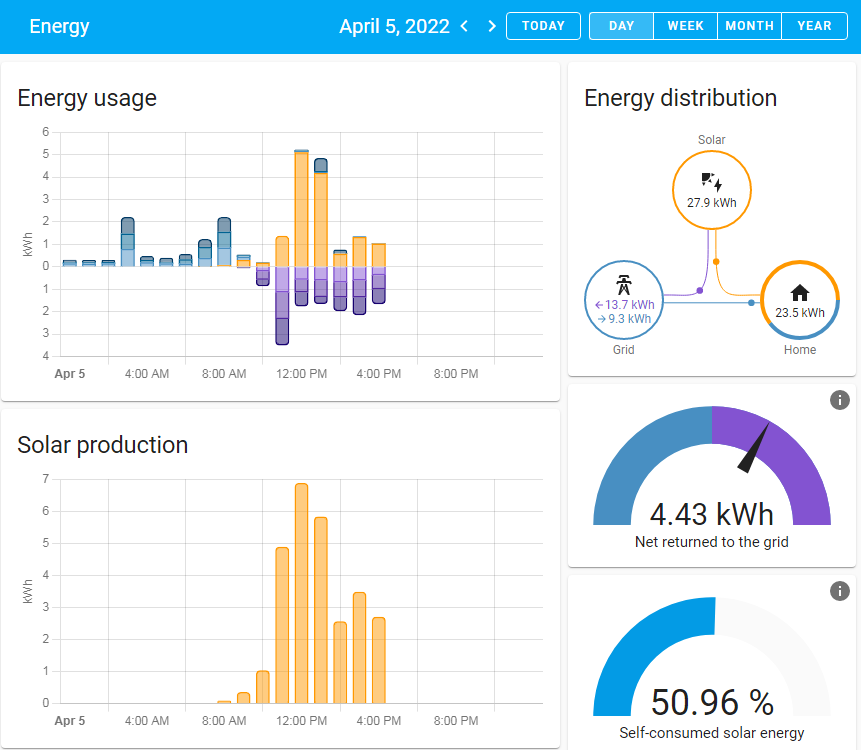Click the Solar production card heading
This screenshot has width=861, height=750.
(x=103, y=445)
